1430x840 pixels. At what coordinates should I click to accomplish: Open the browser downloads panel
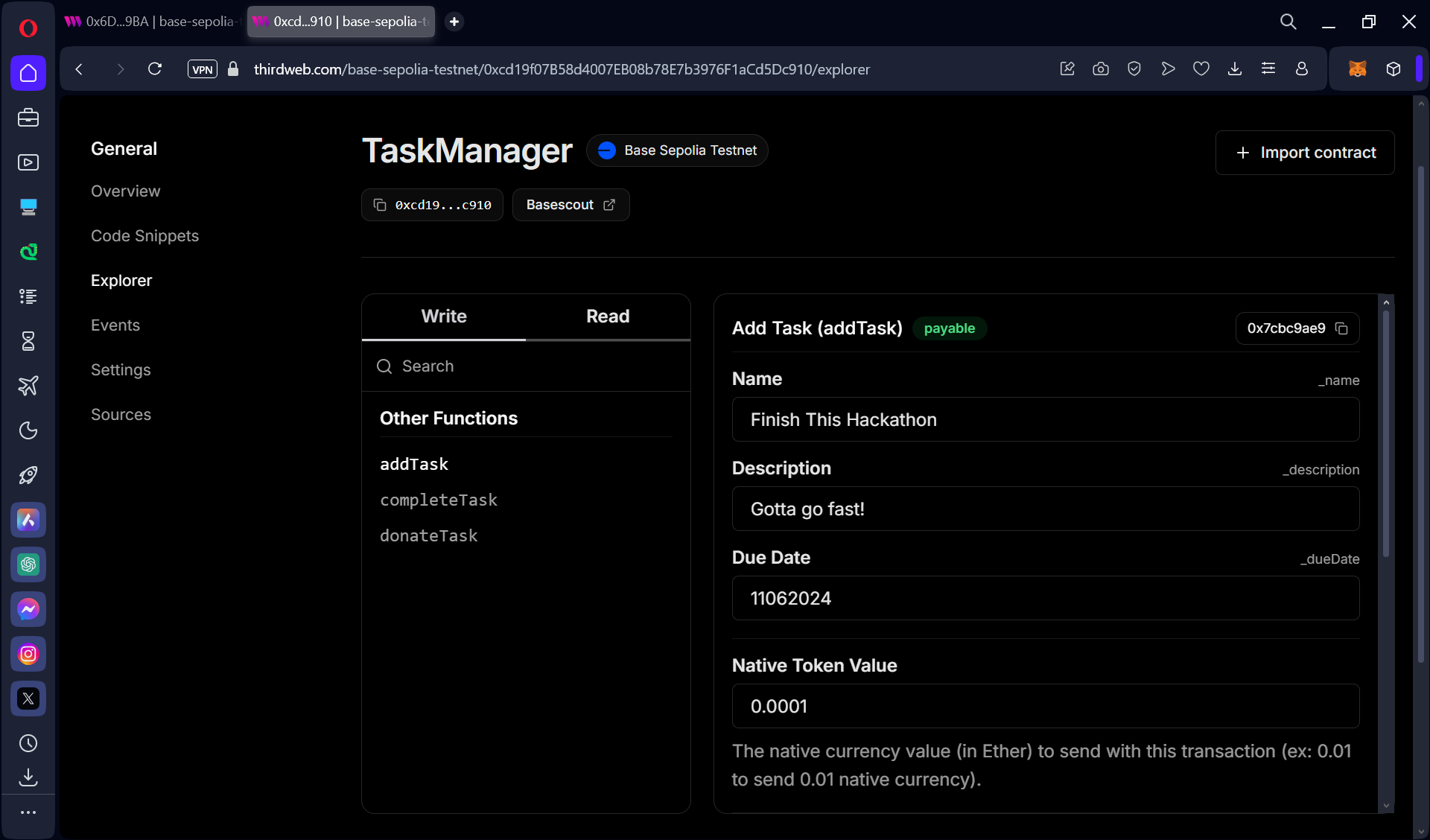point(1235,69)
